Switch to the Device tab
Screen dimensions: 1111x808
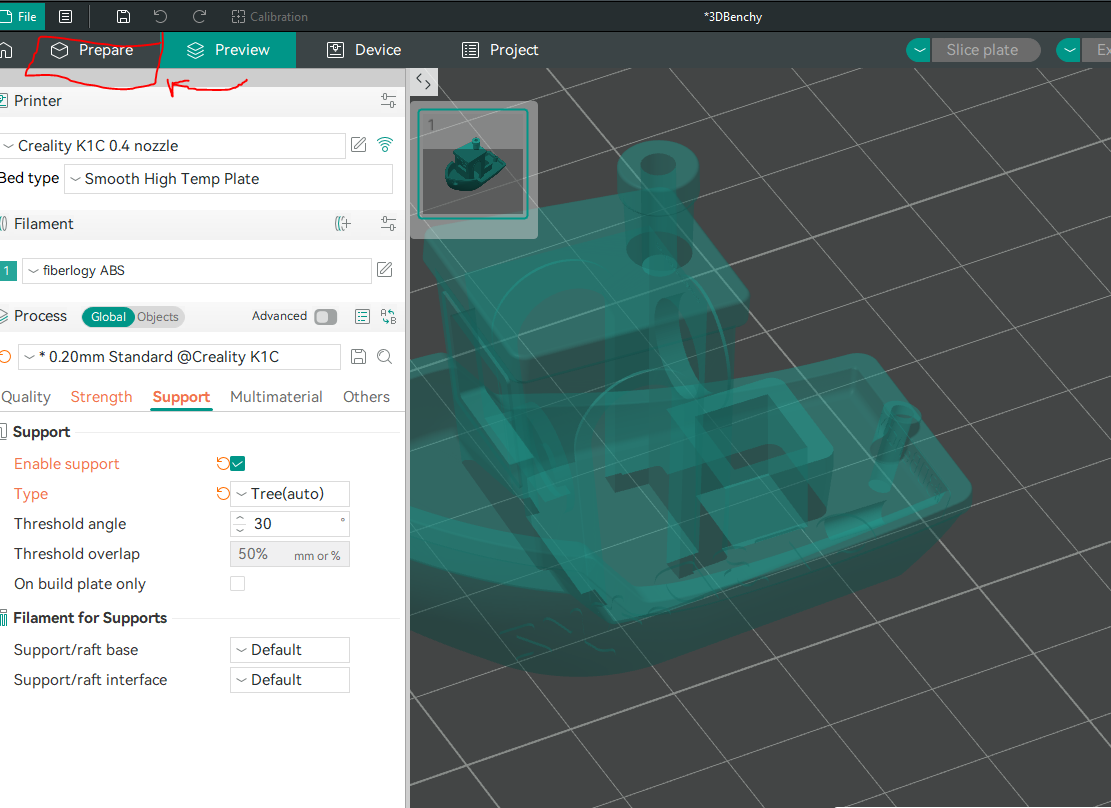click(x=364, y=50)
